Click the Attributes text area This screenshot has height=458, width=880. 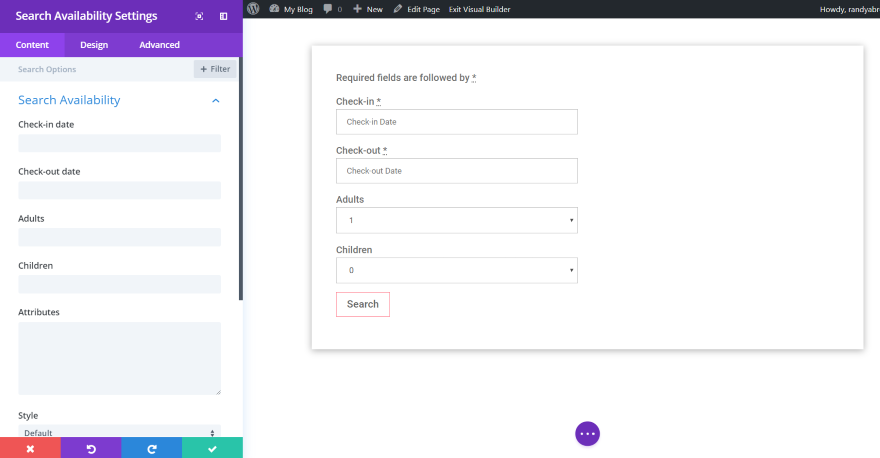click(x=119, y=358)
